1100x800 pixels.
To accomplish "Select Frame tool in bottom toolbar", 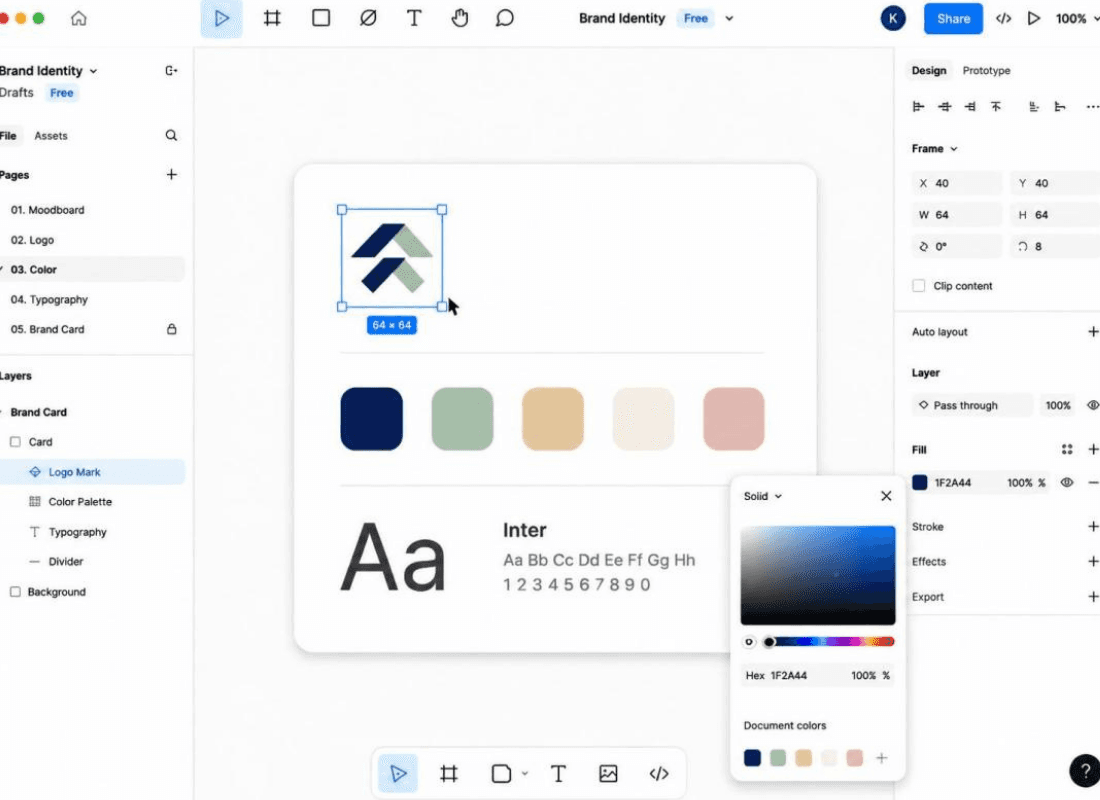I will tap(448, 773).
